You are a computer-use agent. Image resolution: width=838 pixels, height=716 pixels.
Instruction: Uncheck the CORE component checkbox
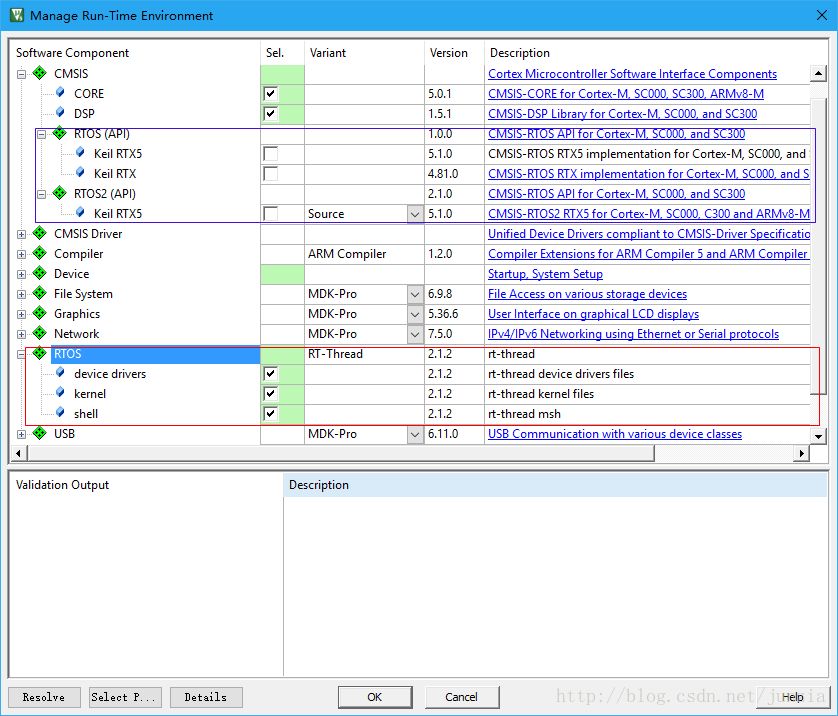[271, 94]
